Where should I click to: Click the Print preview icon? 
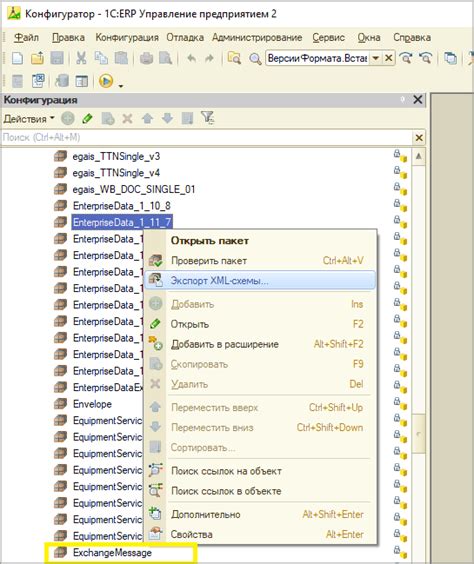click(165, 58)
